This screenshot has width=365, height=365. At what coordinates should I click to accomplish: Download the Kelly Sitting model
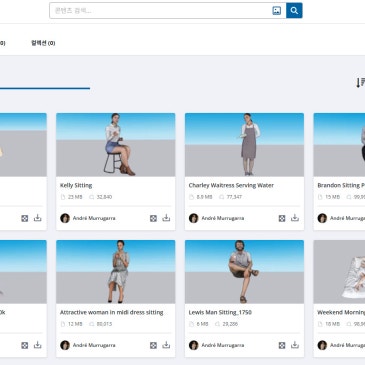click(x=166, y=218)
